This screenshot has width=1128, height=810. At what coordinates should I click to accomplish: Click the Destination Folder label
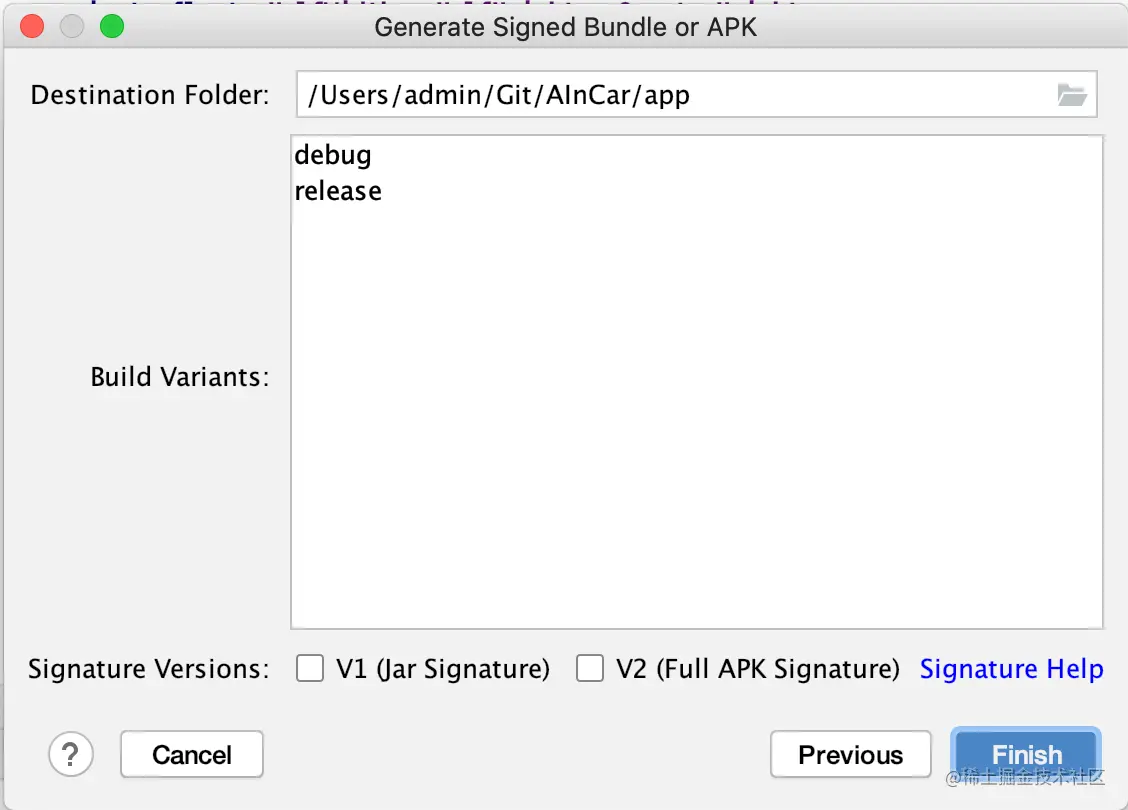tap(150, 95)
